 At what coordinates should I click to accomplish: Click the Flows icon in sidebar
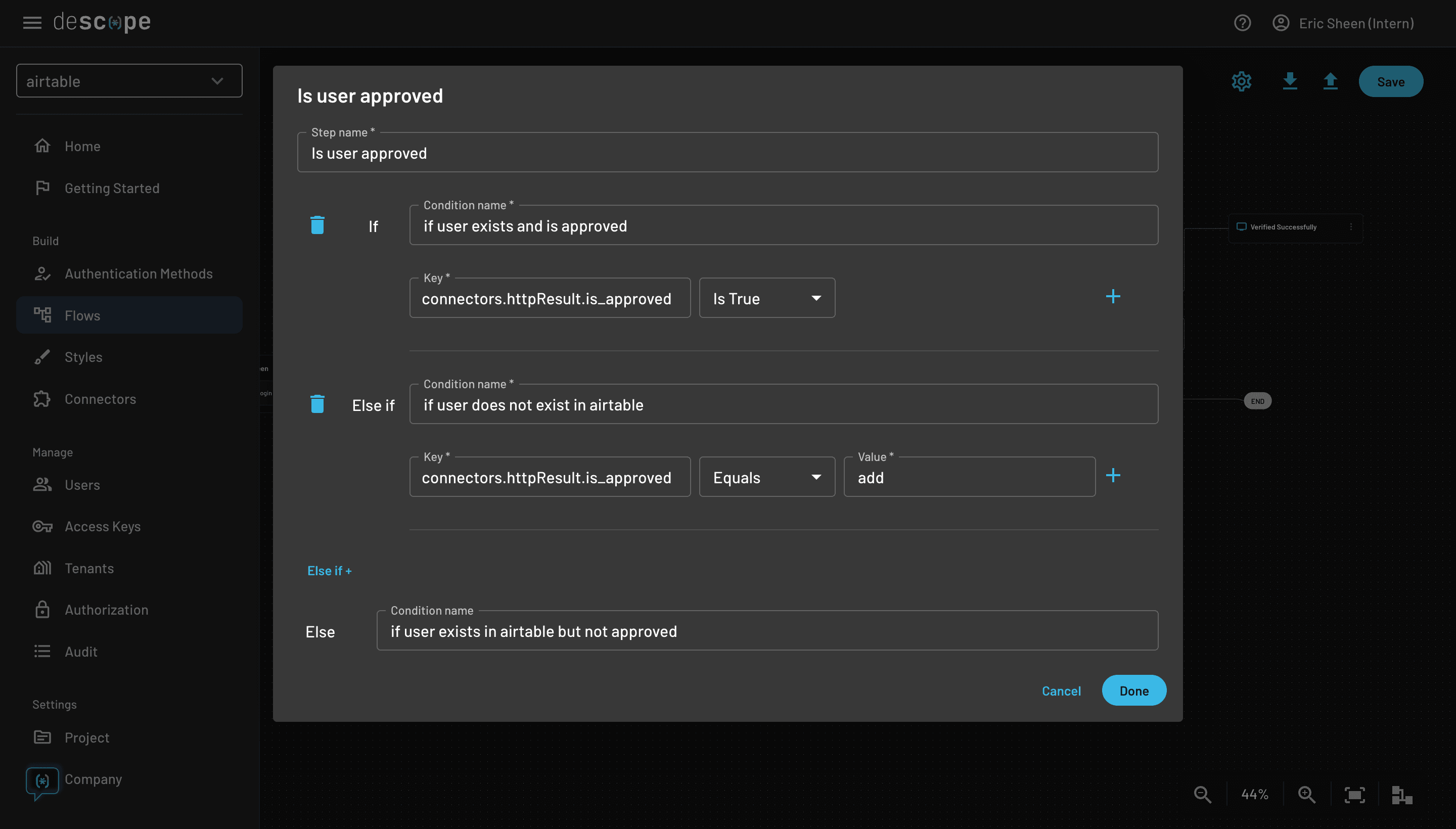pos(42,315)
